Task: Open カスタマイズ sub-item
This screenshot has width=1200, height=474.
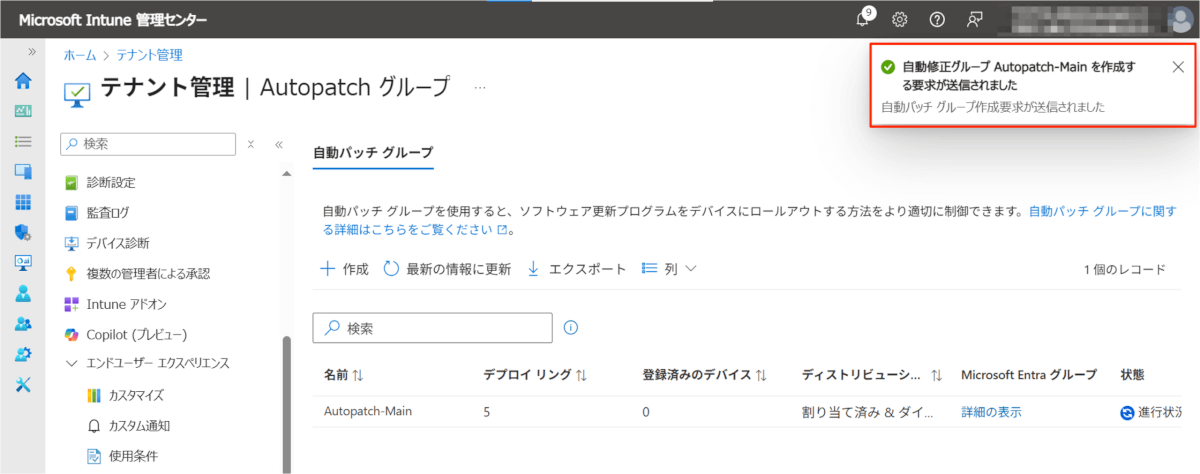Action: 136,396
